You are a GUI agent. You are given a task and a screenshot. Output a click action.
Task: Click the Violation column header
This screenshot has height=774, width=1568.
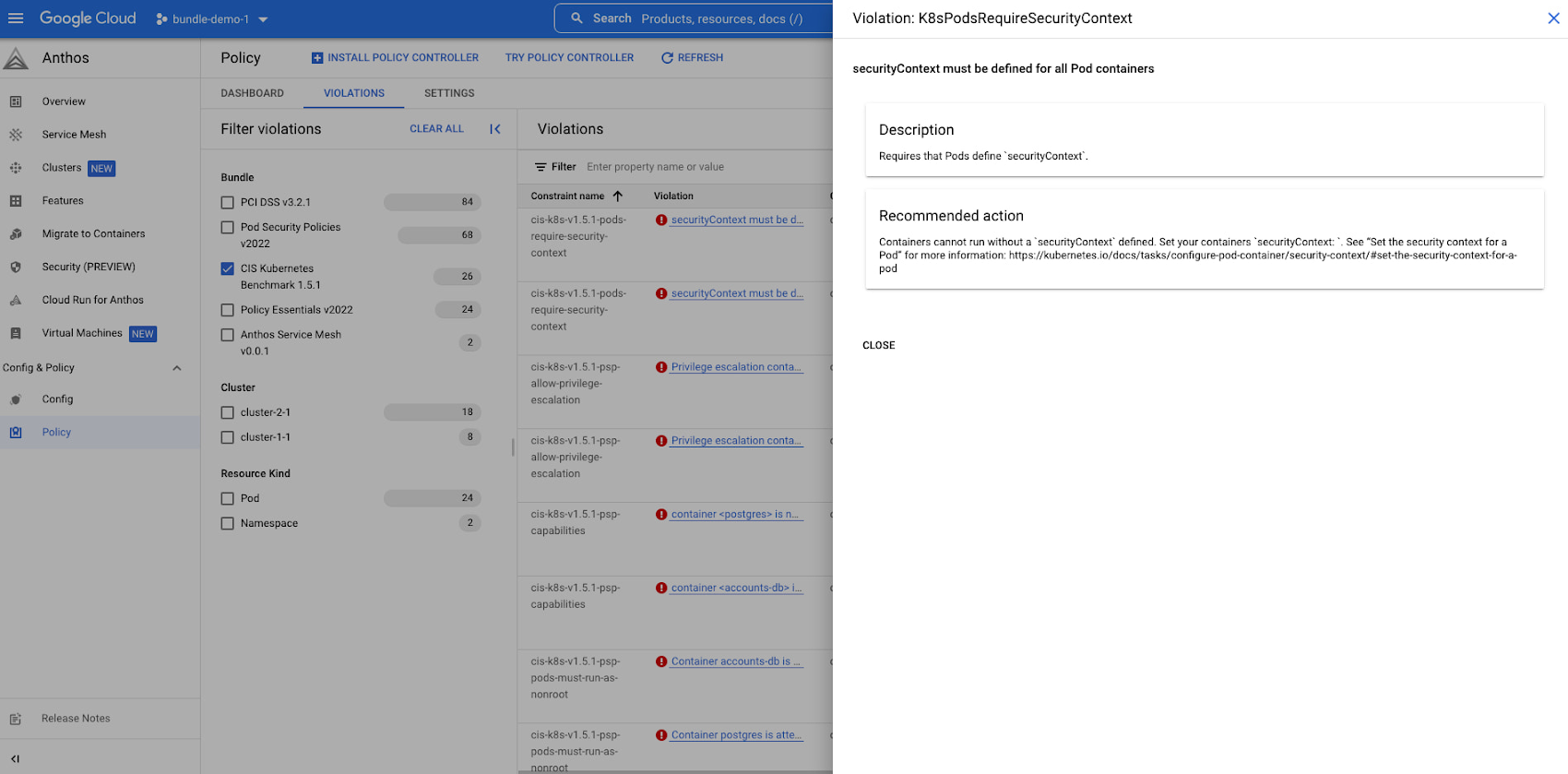pyautogui.click(x=673, y=196)
